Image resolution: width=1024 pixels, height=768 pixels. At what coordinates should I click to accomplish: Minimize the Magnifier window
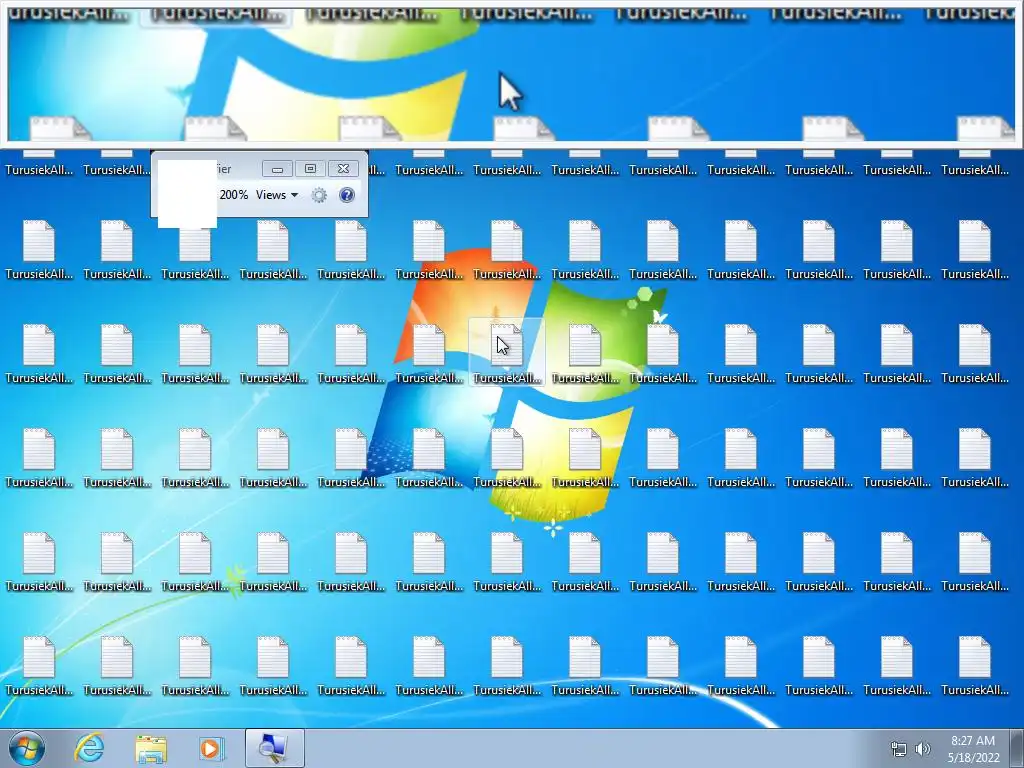(277, 169)
